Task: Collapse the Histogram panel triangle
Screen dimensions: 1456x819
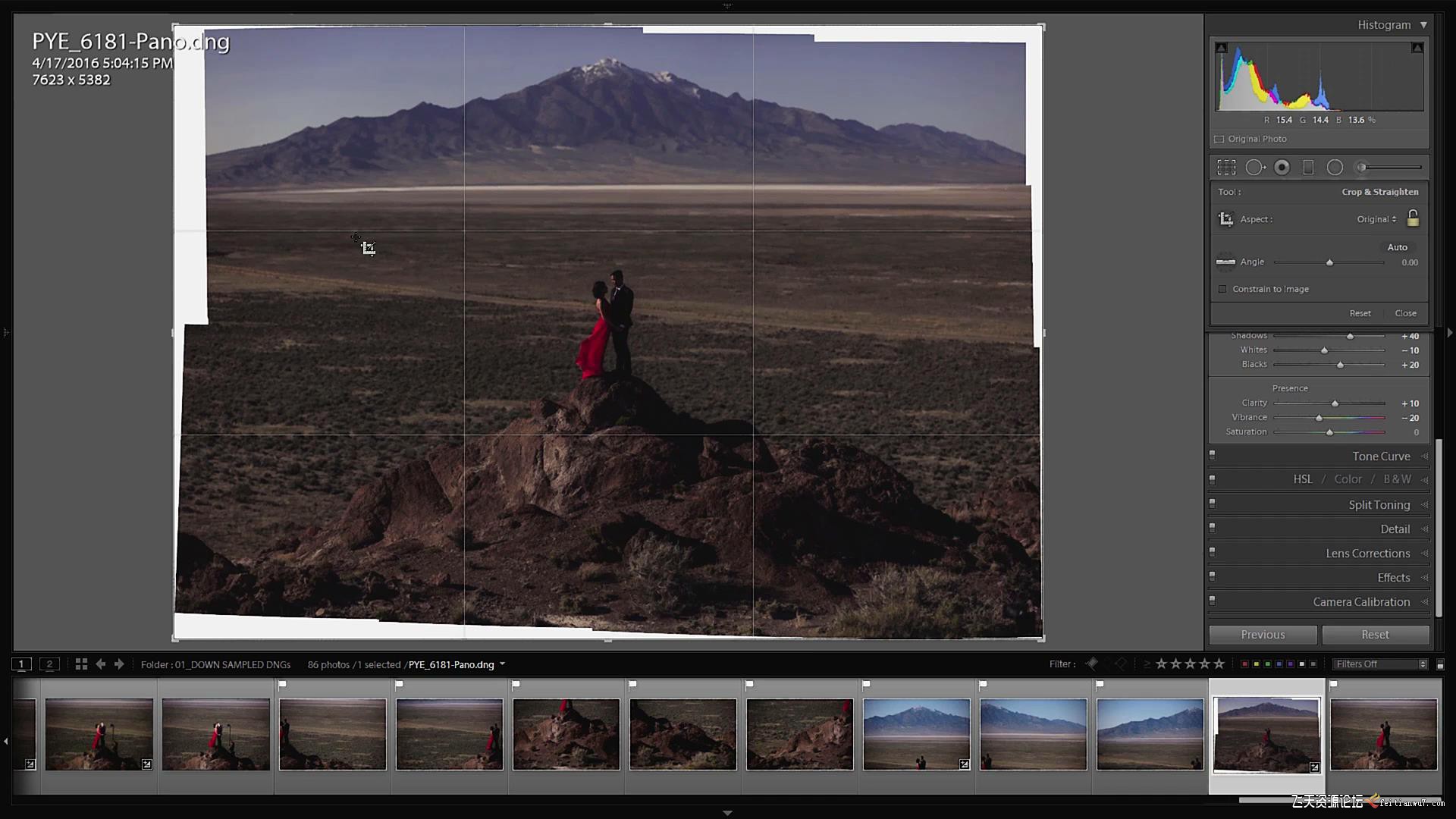Action: [1423, 25]
